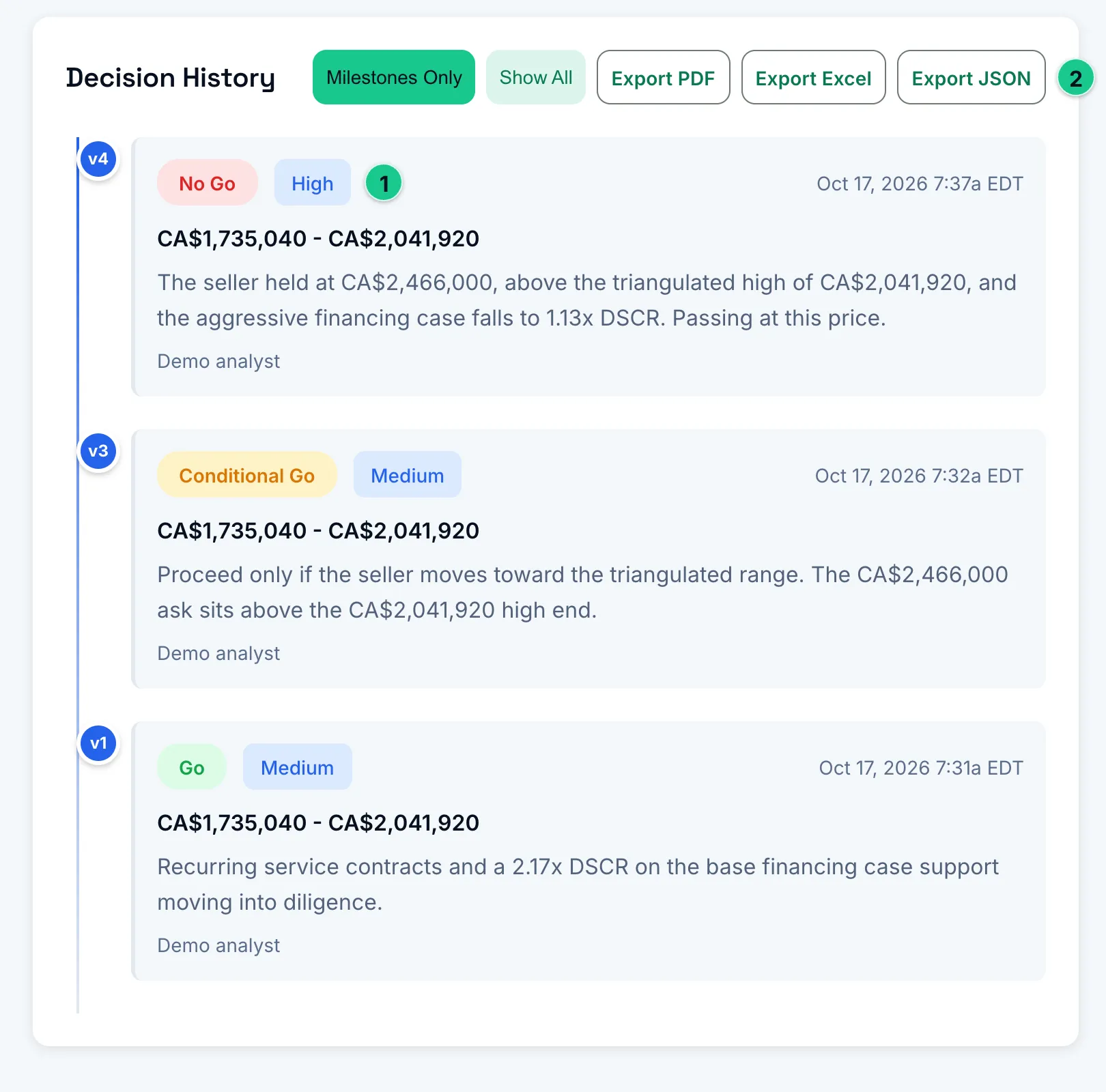Click Demo analyst in the v4 card

pos(218,361)
